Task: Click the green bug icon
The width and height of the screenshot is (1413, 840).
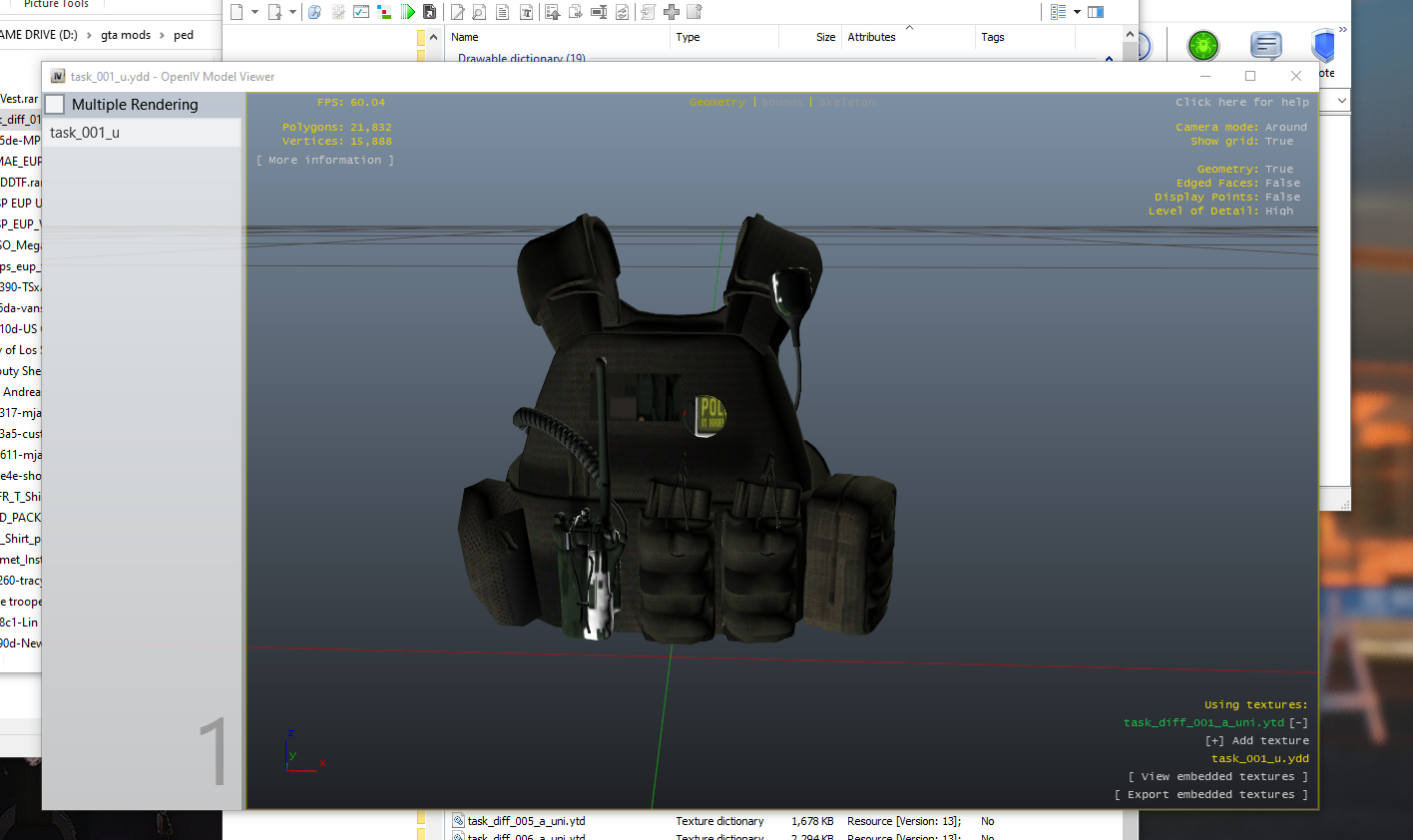Action: pyautogui.click(x=1202, y=46)
